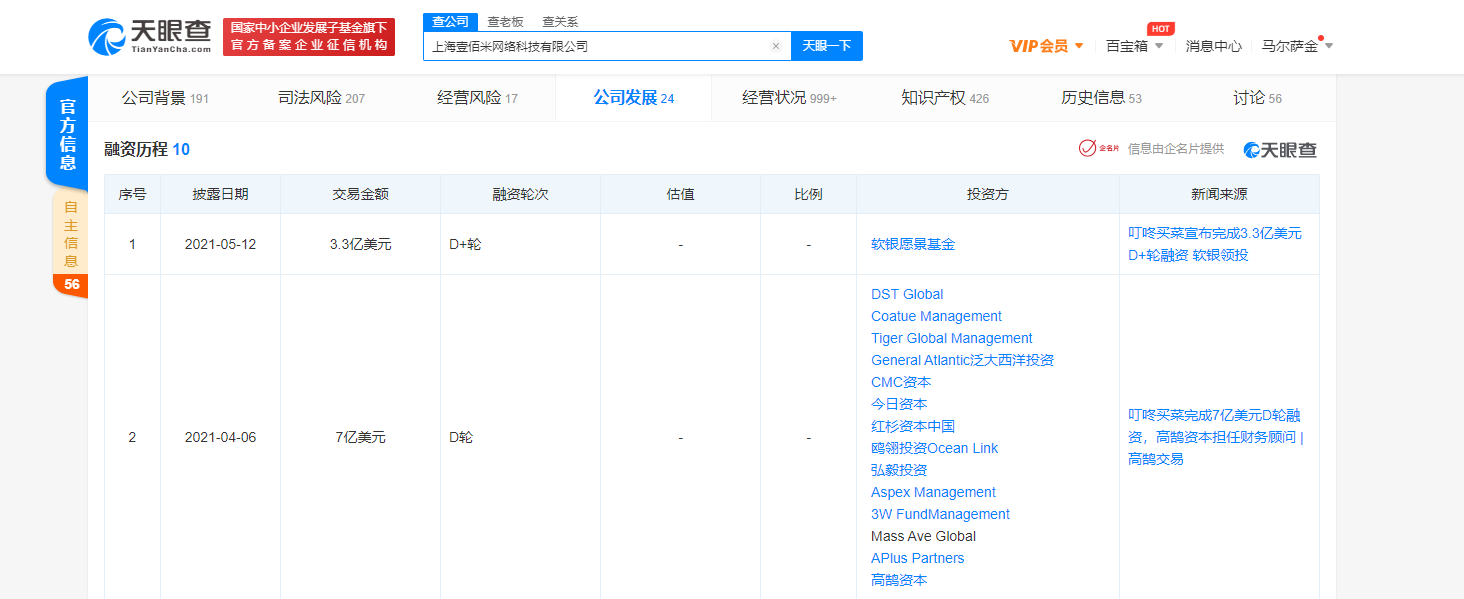Open investor 今日资本
Screen dimensions: 1464x599
(899, 404)
